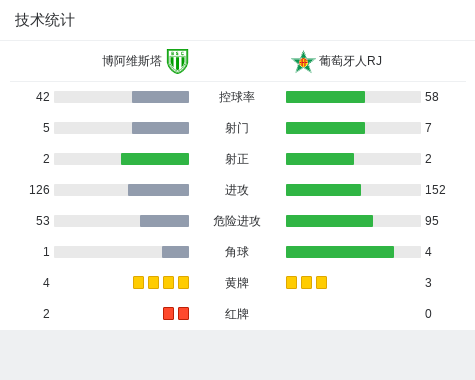Click the 危险进攻 stat label
The height and width of the screenshot is (380, 475).
coord(237,221)
